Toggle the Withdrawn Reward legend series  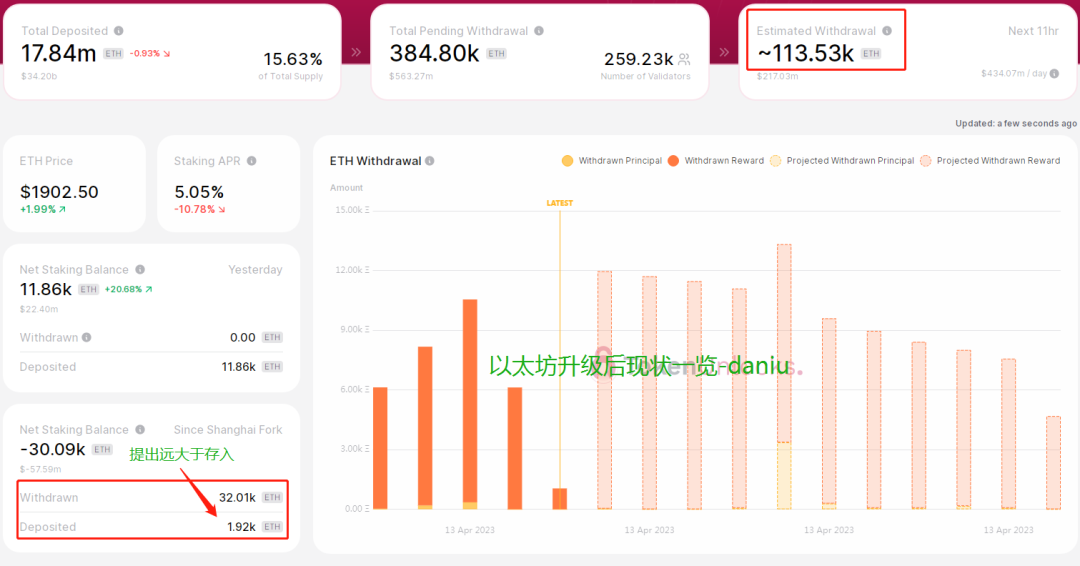pyautogui.click(x=716, y=161)
